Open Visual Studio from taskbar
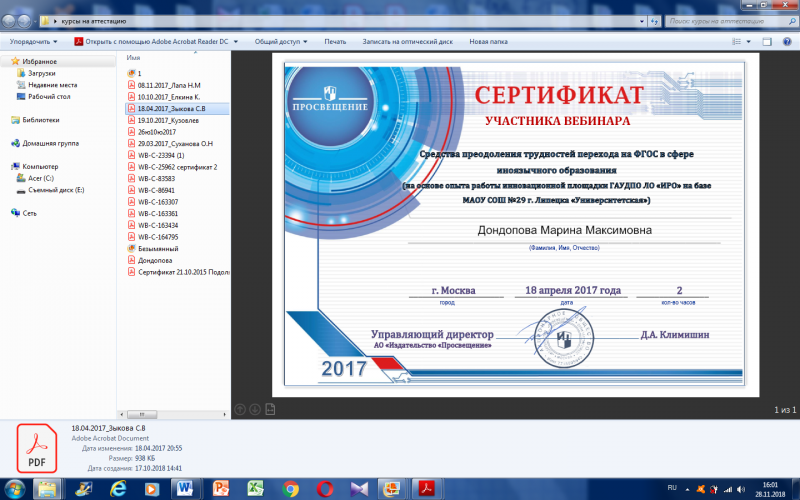Screen dimensions: 800x500 coord(359,489)
